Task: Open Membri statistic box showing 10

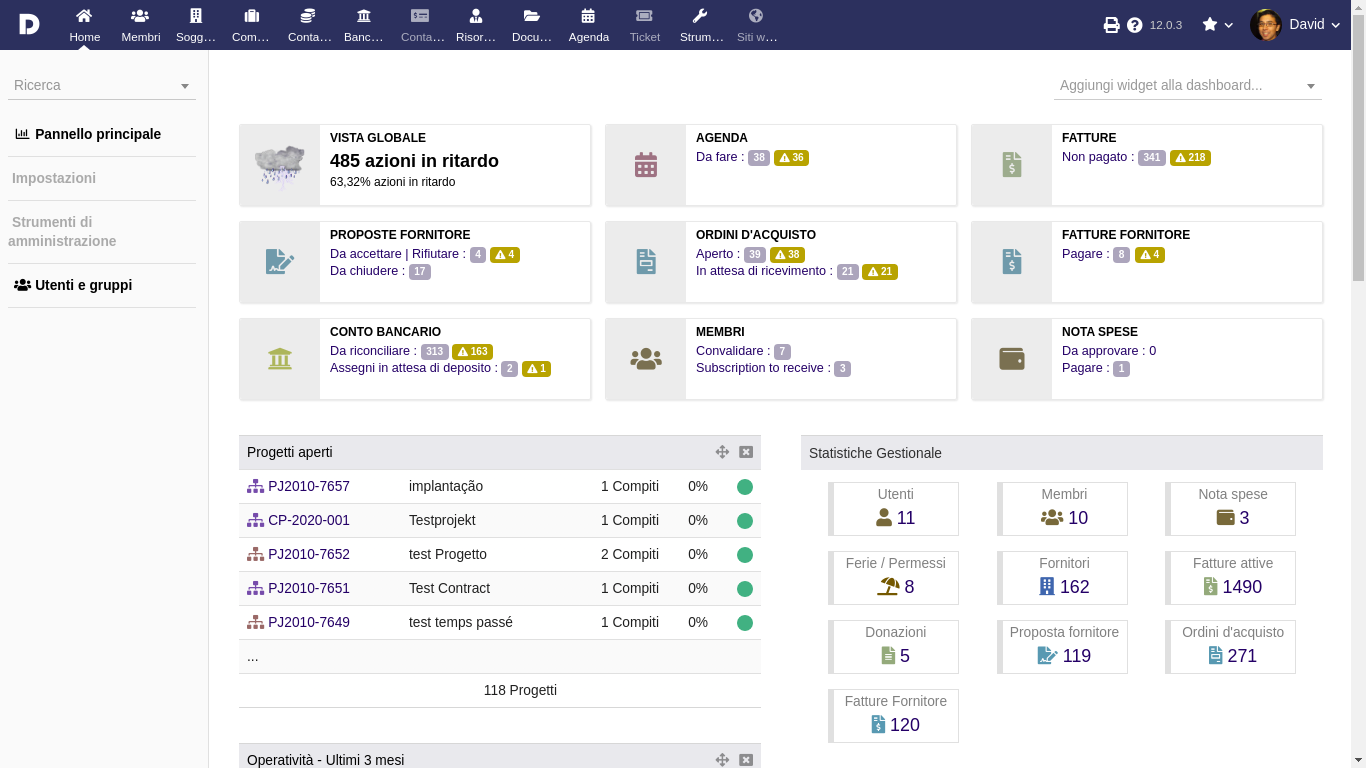Action: (x=1063, y=509)
